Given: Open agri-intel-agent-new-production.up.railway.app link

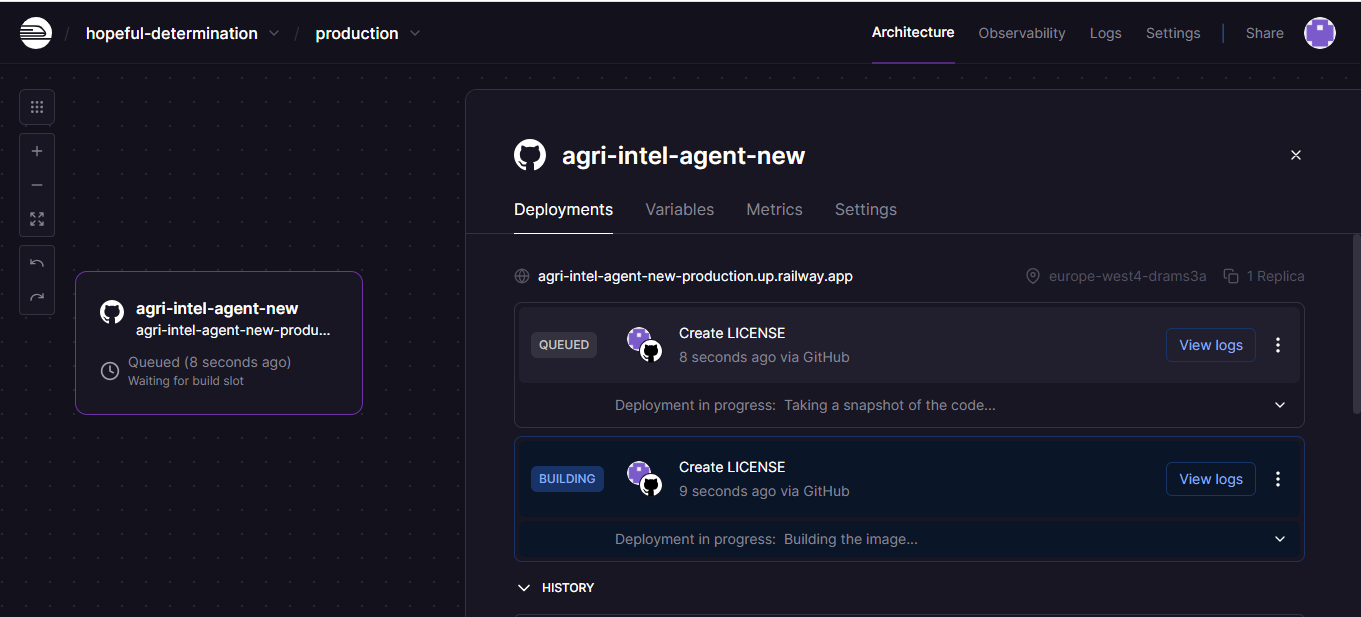Looking at the screenshot, I should click(x=695, y=276).
